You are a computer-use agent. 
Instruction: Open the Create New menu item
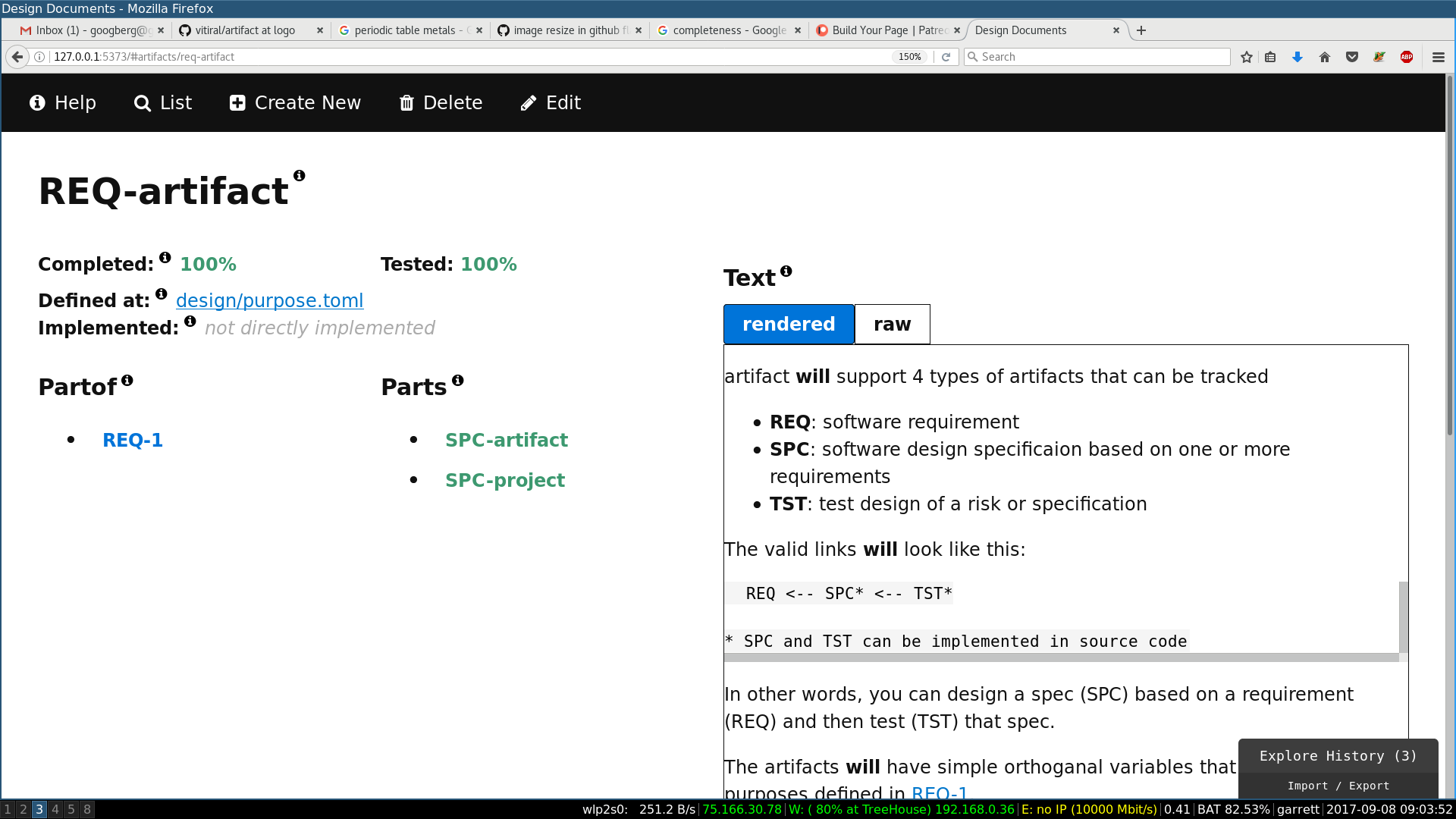(x=295, y=103)
